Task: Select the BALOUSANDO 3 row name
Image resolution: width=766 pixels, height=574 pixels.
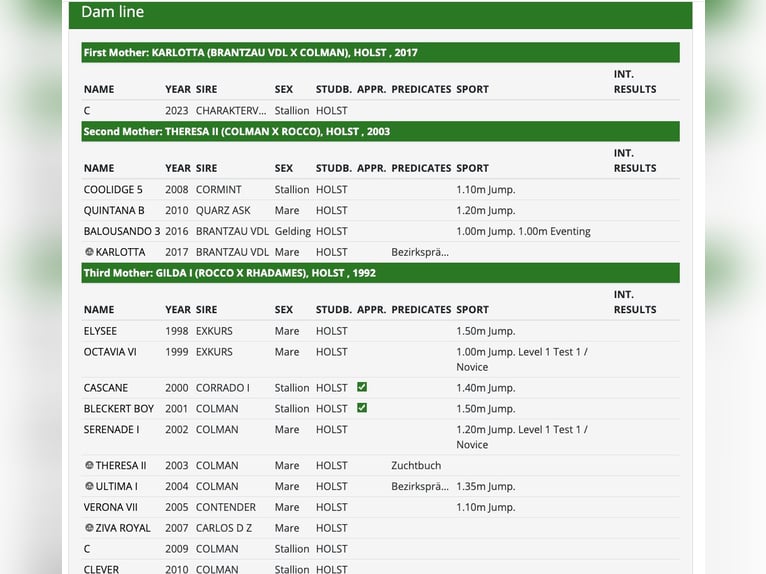Action: (x=121, y=231)
